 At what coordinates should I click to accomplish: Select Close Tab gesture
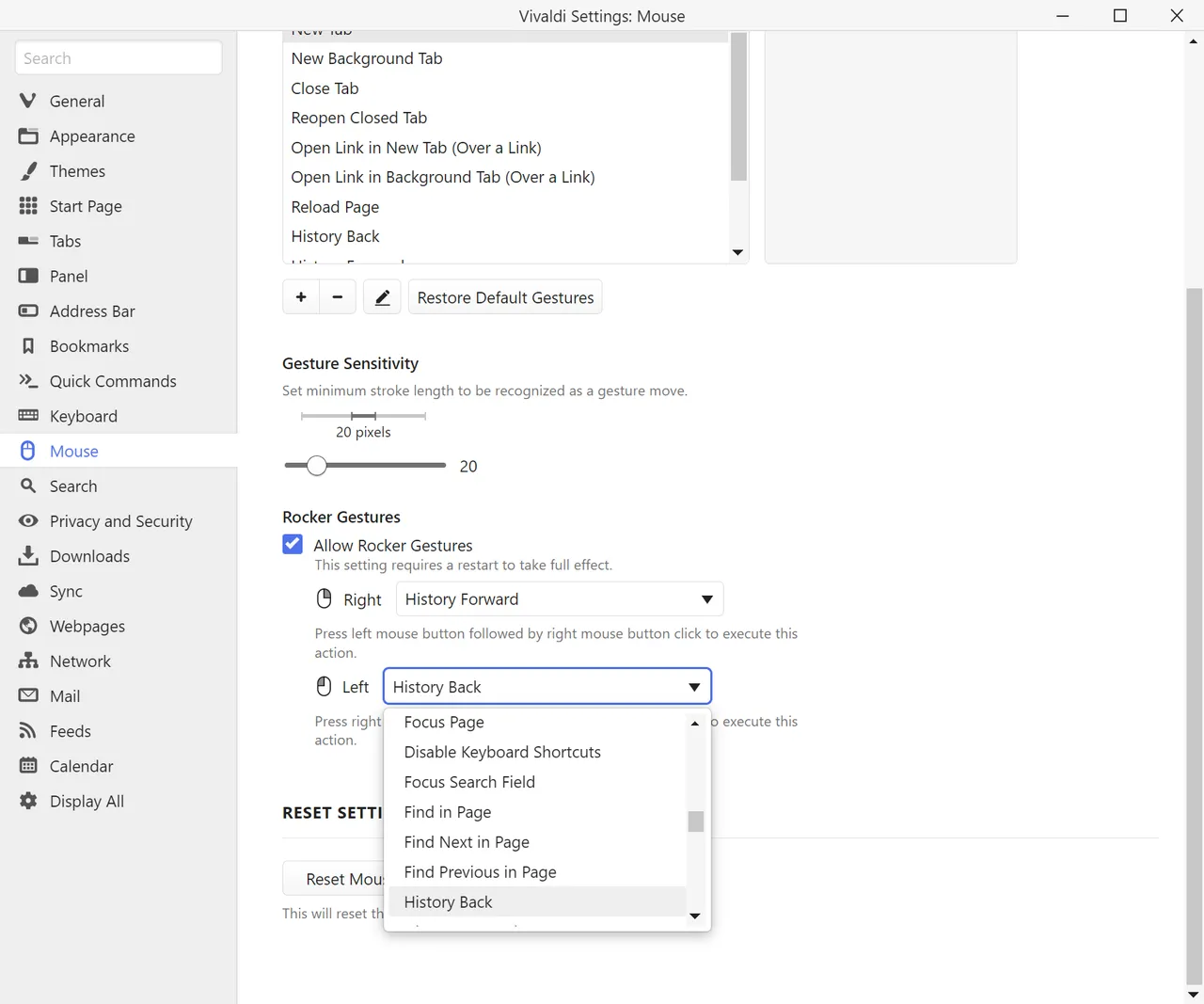click(x=506, y=88)
